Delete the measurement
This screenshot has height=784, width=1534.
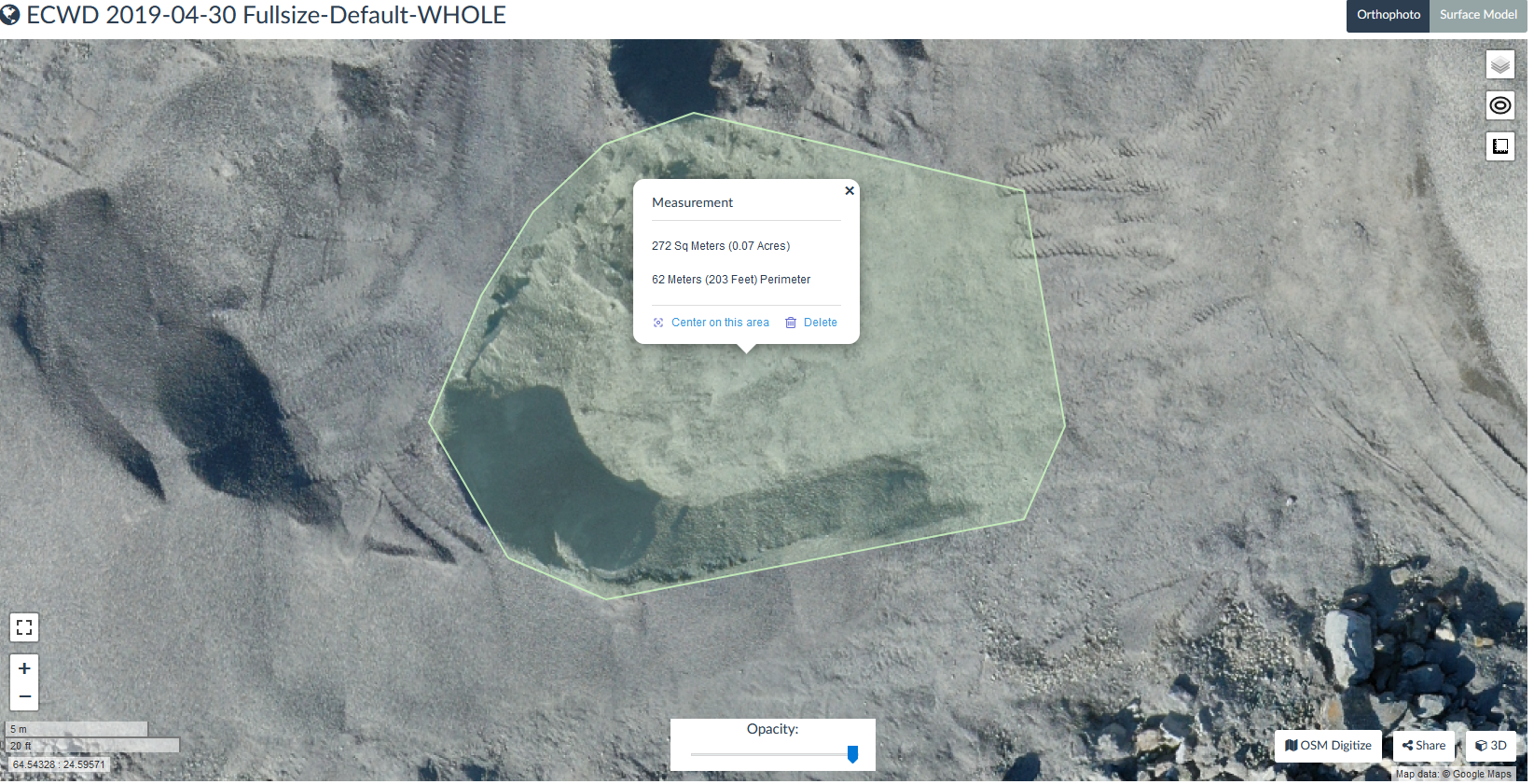coord(811,323)
